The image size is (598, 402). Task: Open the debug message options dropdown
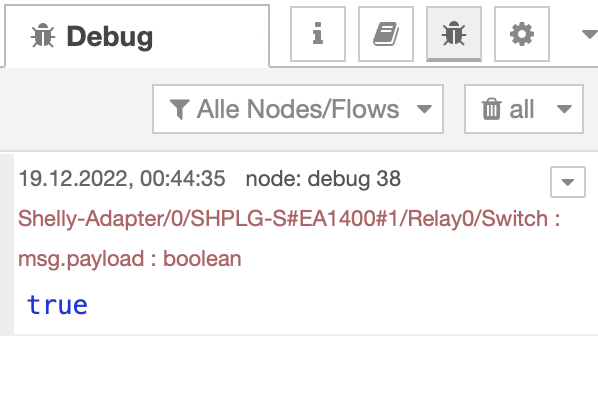567,182
